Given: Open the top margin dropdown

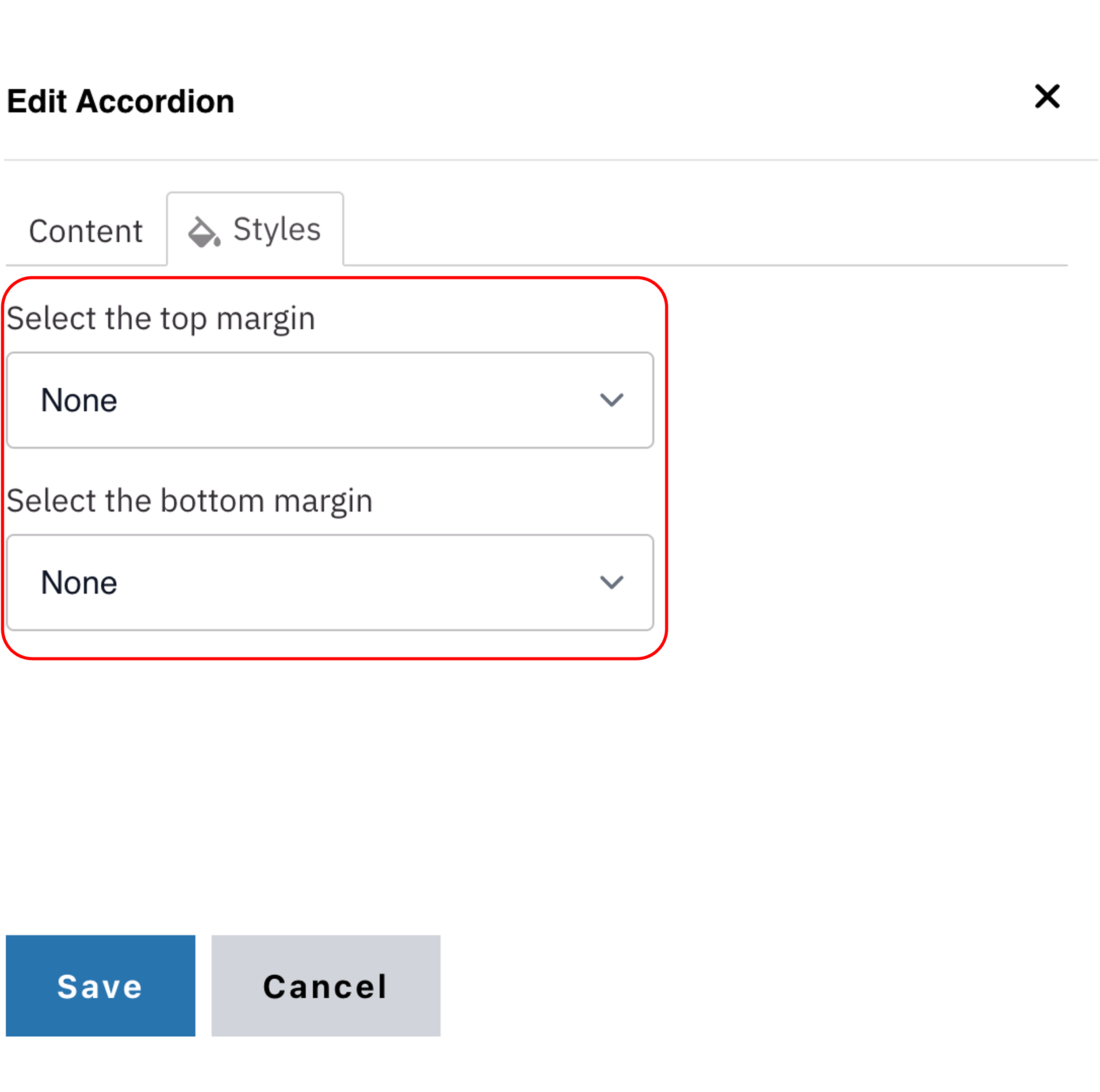Looking at the screenshot, I should [330, 400].
